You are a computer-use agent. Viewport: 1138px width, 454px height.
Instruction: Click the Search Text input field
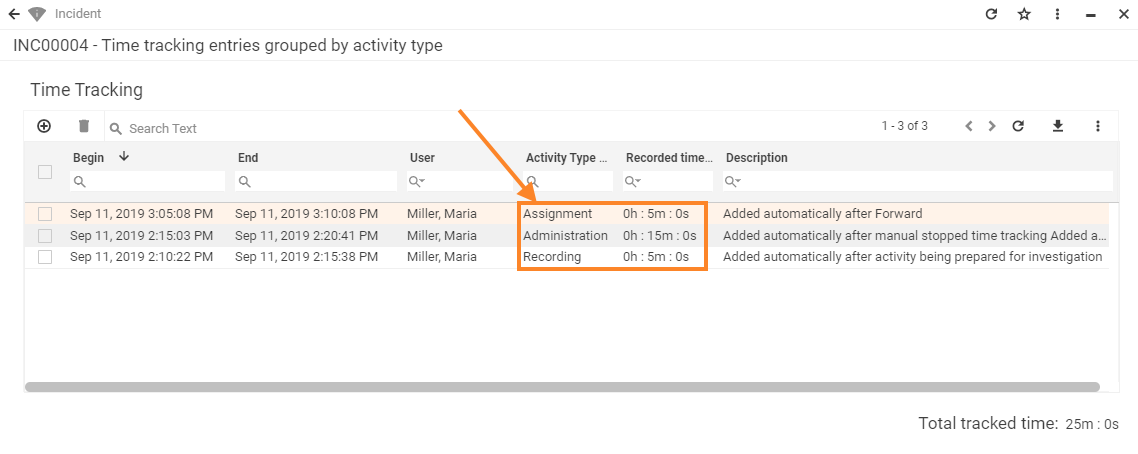(x=300, y=128)
